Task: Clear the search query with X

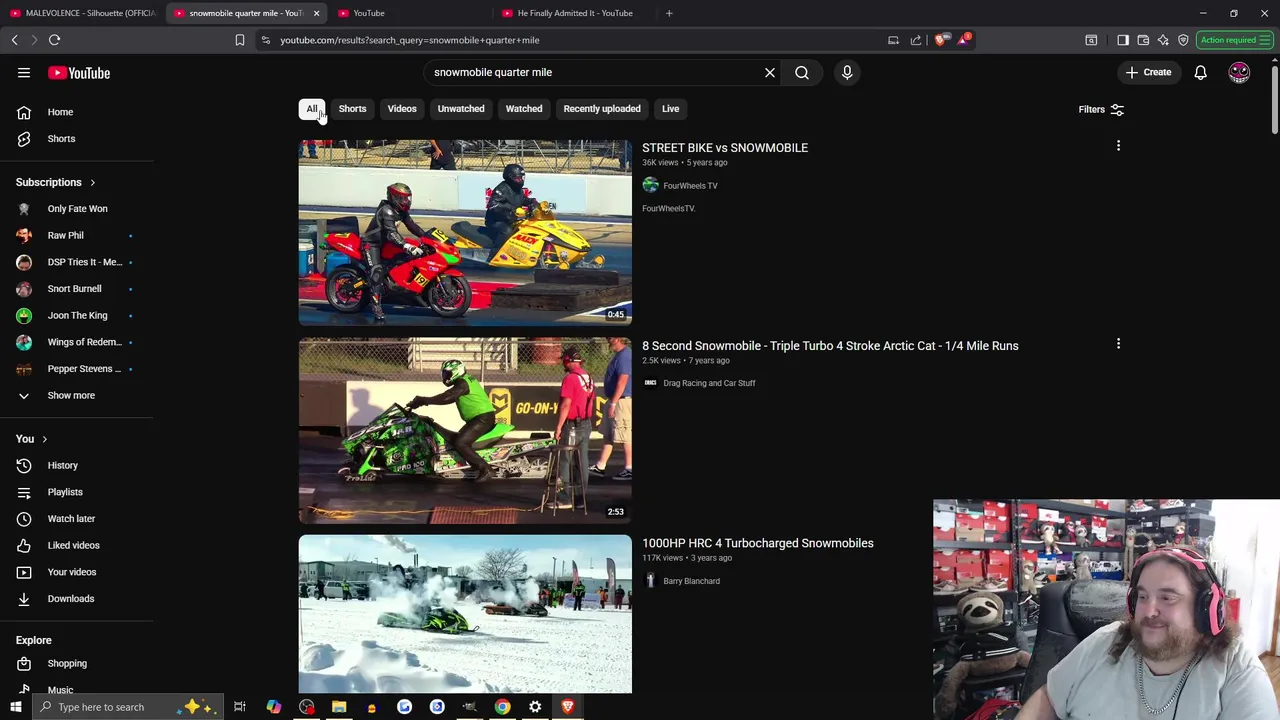Action: pyautogui.click(x=770, y=72)
